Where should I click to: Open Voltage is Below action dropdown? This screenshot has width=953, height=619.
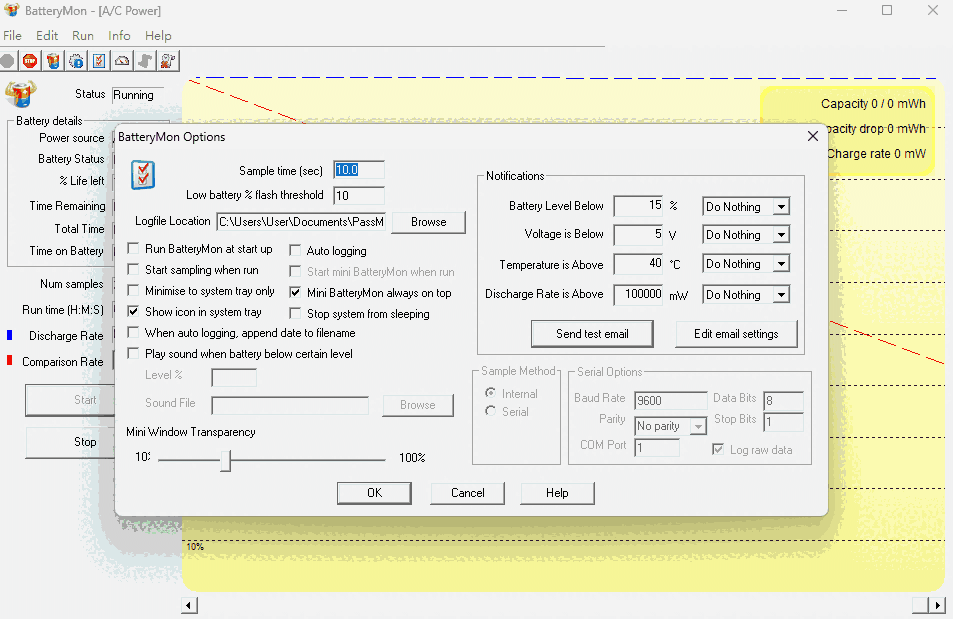(x=781, y=235)
